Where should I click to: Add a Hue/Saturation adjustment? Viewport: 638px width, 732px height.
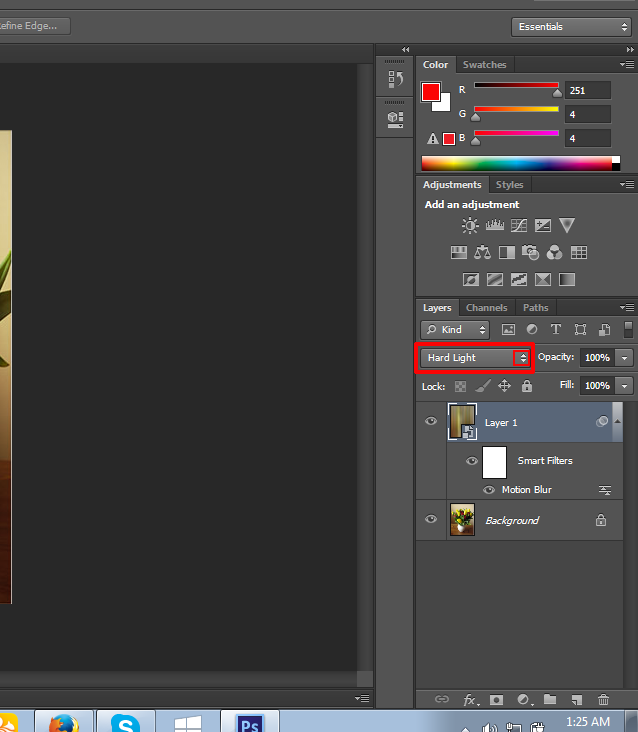tap(459, 253)
